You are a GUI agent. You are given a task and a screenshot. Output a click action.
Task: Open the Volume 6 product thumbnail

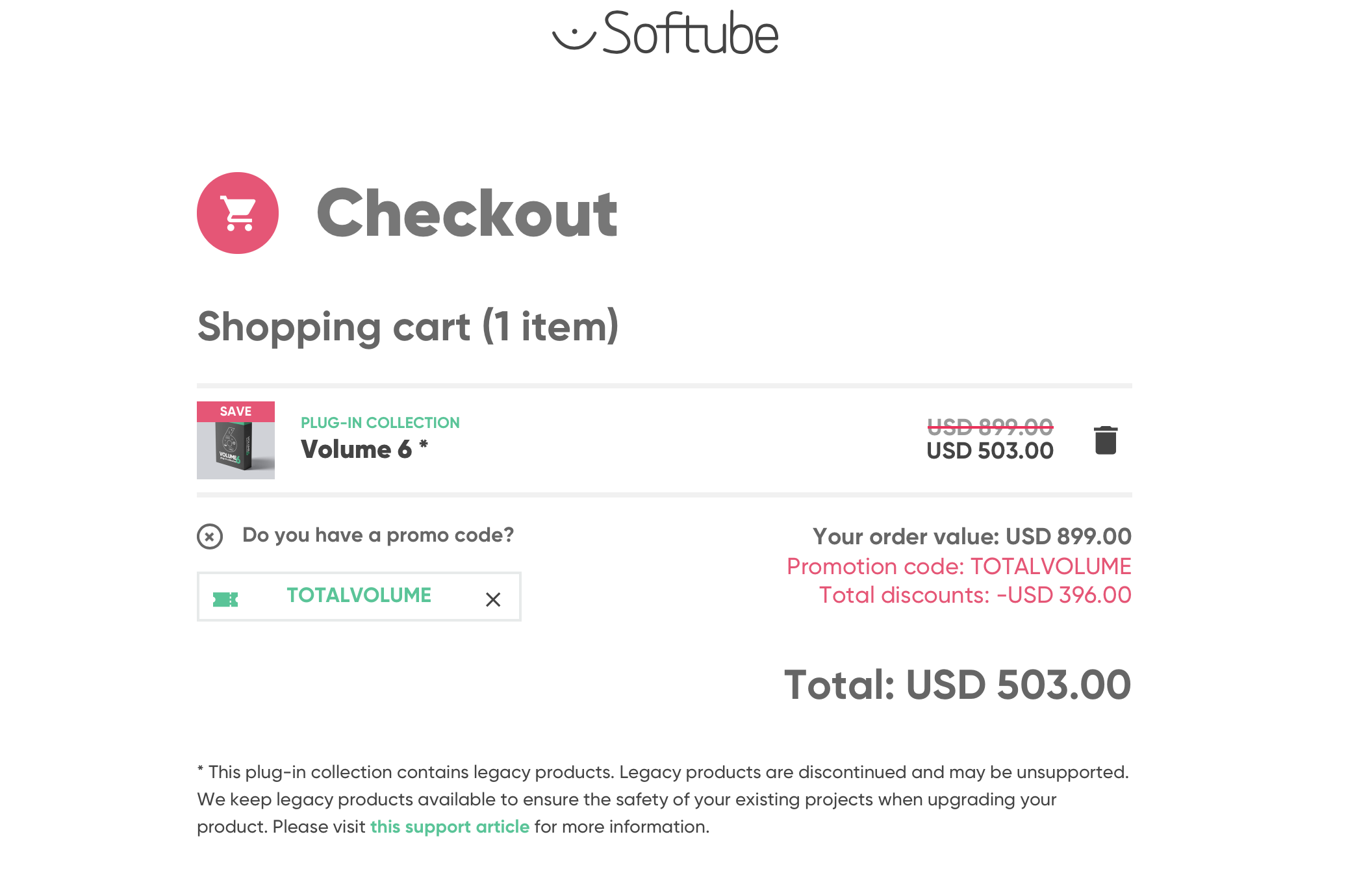[236, 440]
